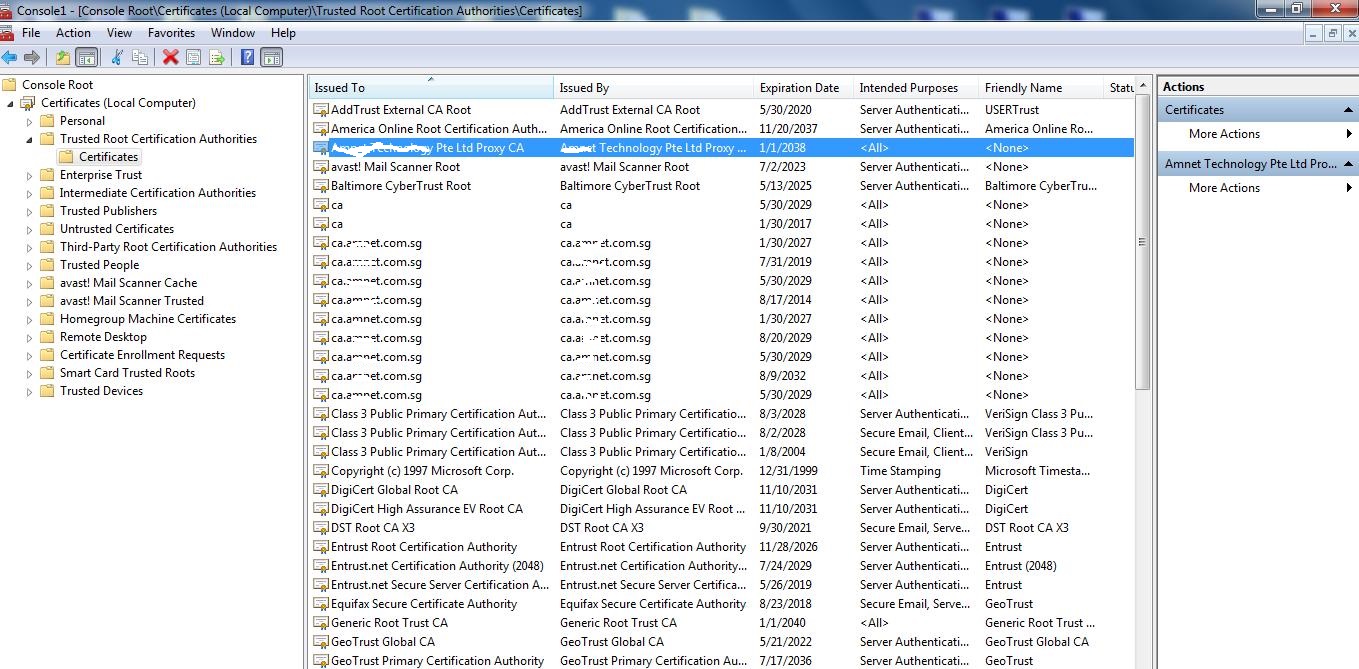Open the Help menu
The image size is (1359, 669).
point(284,33)
